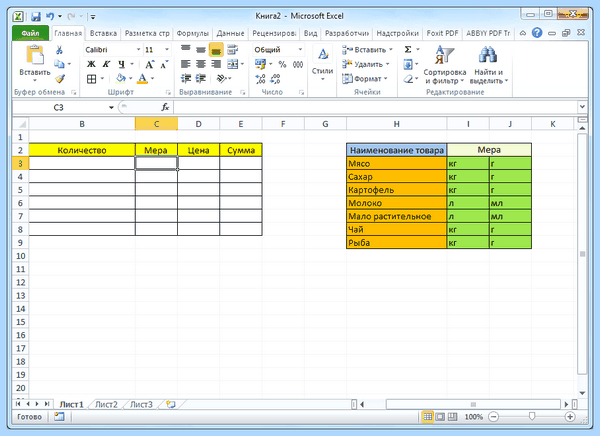Screen dimensions: 600x436
Task: Toggle Italic (К) formatting
Action: [106, 64]
